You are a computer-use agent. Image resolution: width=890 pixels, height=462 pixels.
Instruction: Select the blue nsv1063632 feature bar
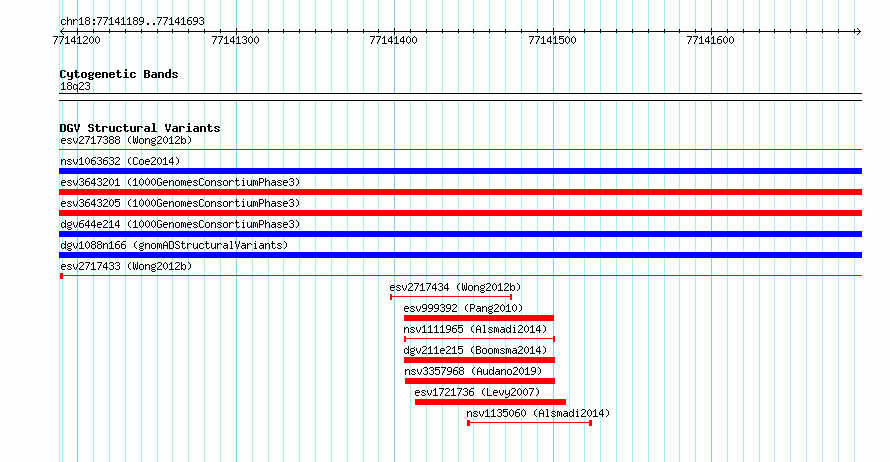(460, 171)
